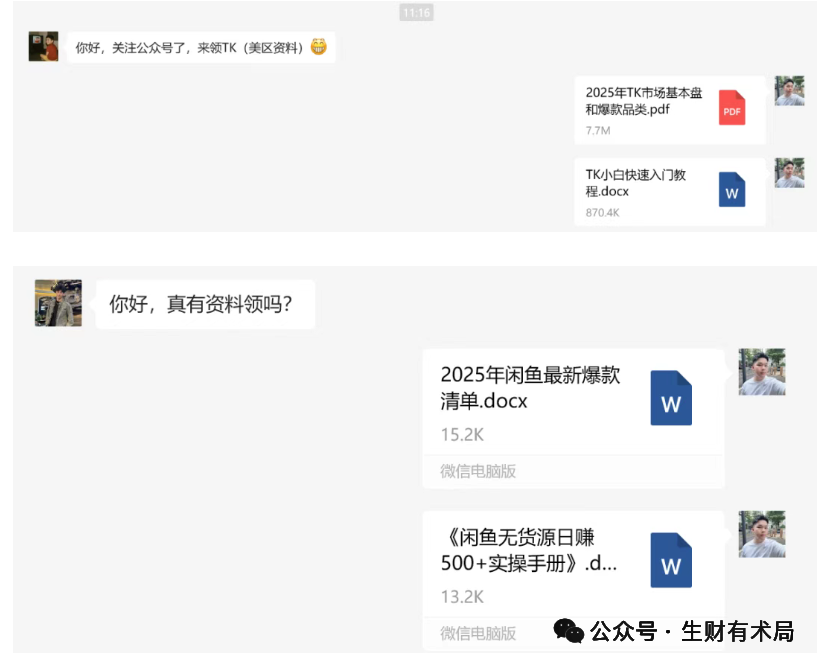Click avatar next to the TK市场基本盘 PDF message
The image size is (821, 664).
coord(789,91)
